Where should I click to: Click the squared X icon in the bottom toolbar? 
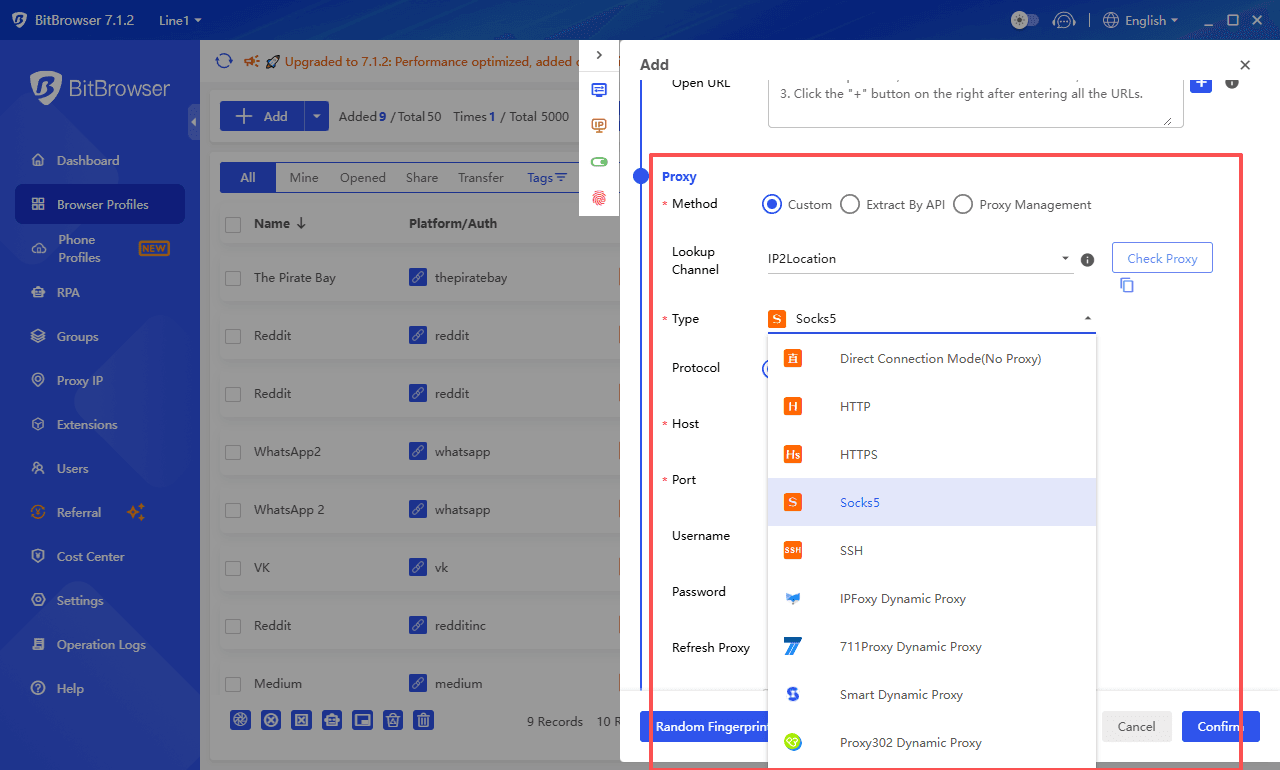tap(301, 719)
